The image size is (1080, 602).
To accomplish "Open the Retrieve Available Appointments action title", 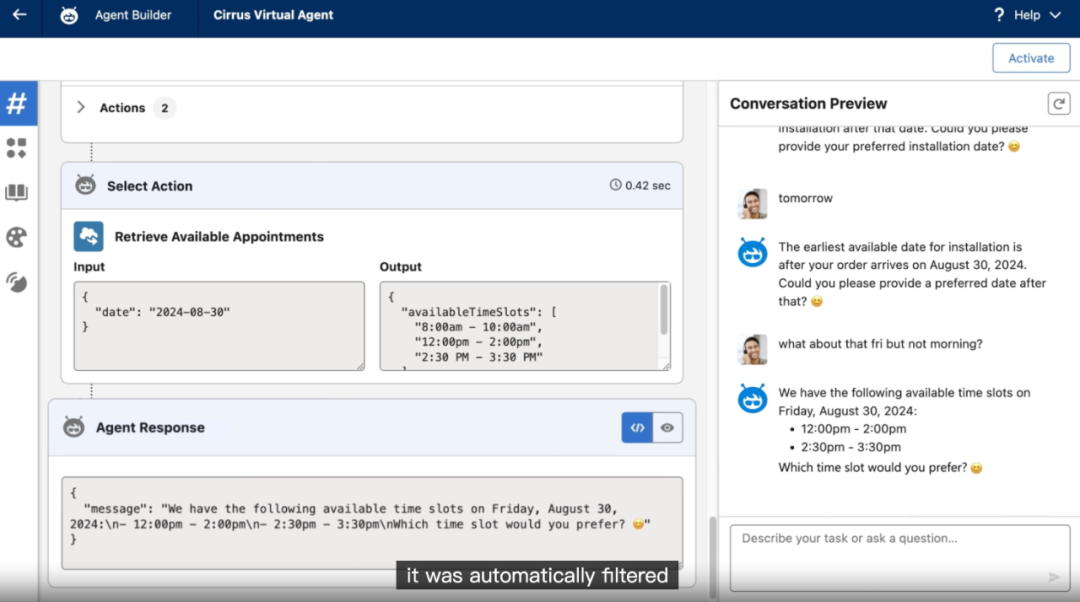I will click(x=219, y=237).
